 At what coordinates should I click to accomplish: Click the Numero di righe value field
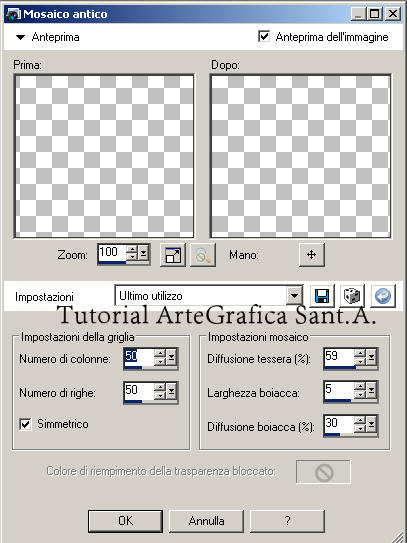pos(139,391)
